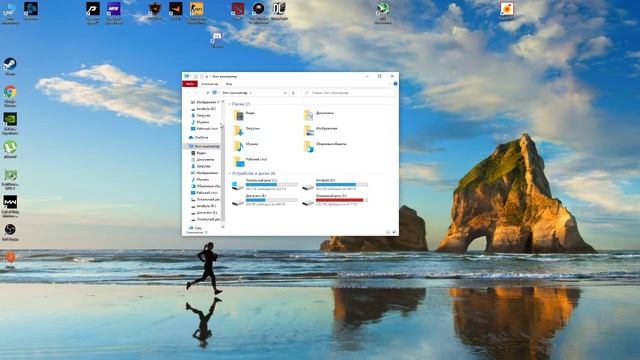Select the Документы folder in the main pane
This screenshot has width=640, height=360.
pos(318,115)
